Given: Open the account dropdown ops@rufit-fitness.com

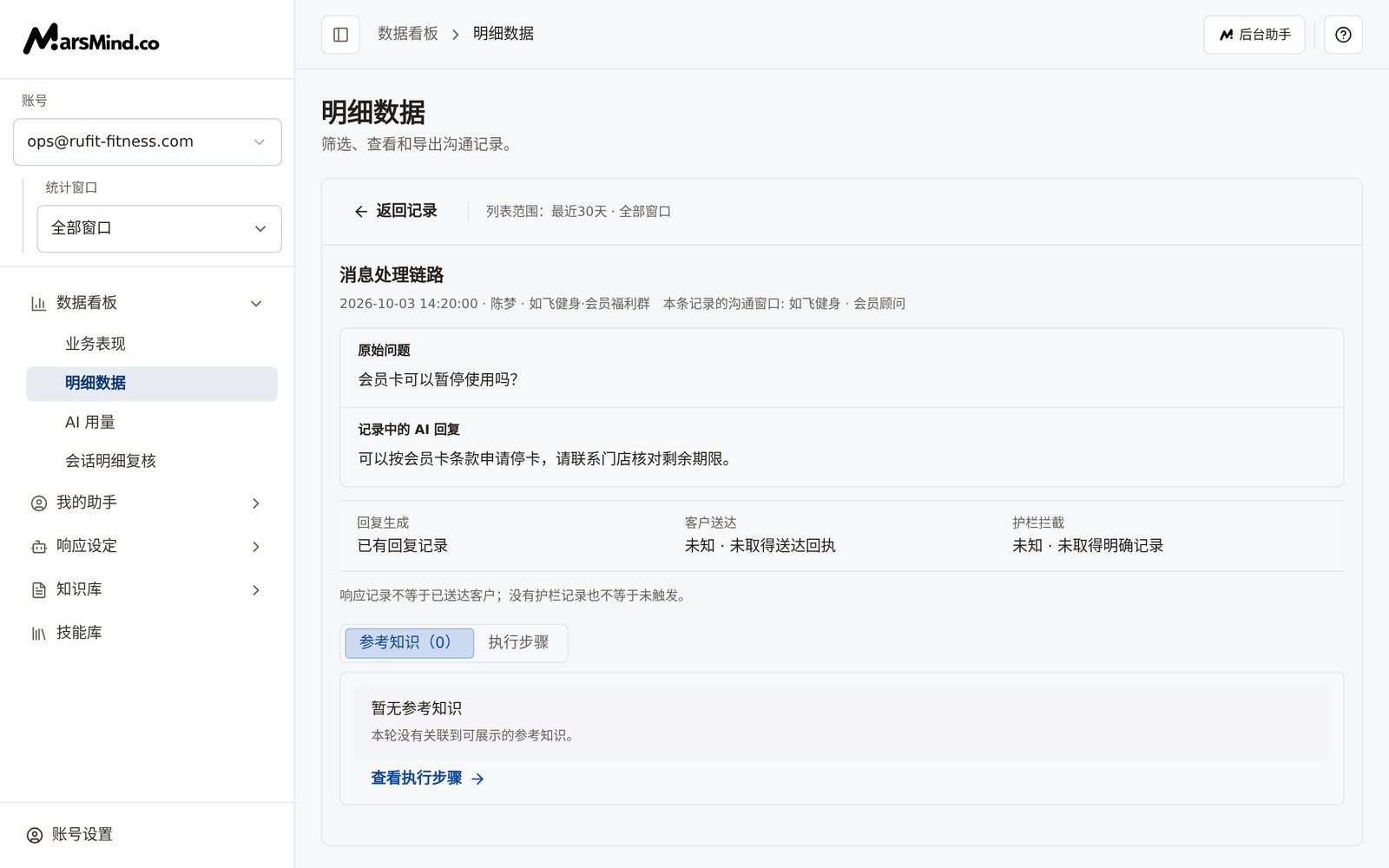Looking at the screenshot, I should pos(148,141).
